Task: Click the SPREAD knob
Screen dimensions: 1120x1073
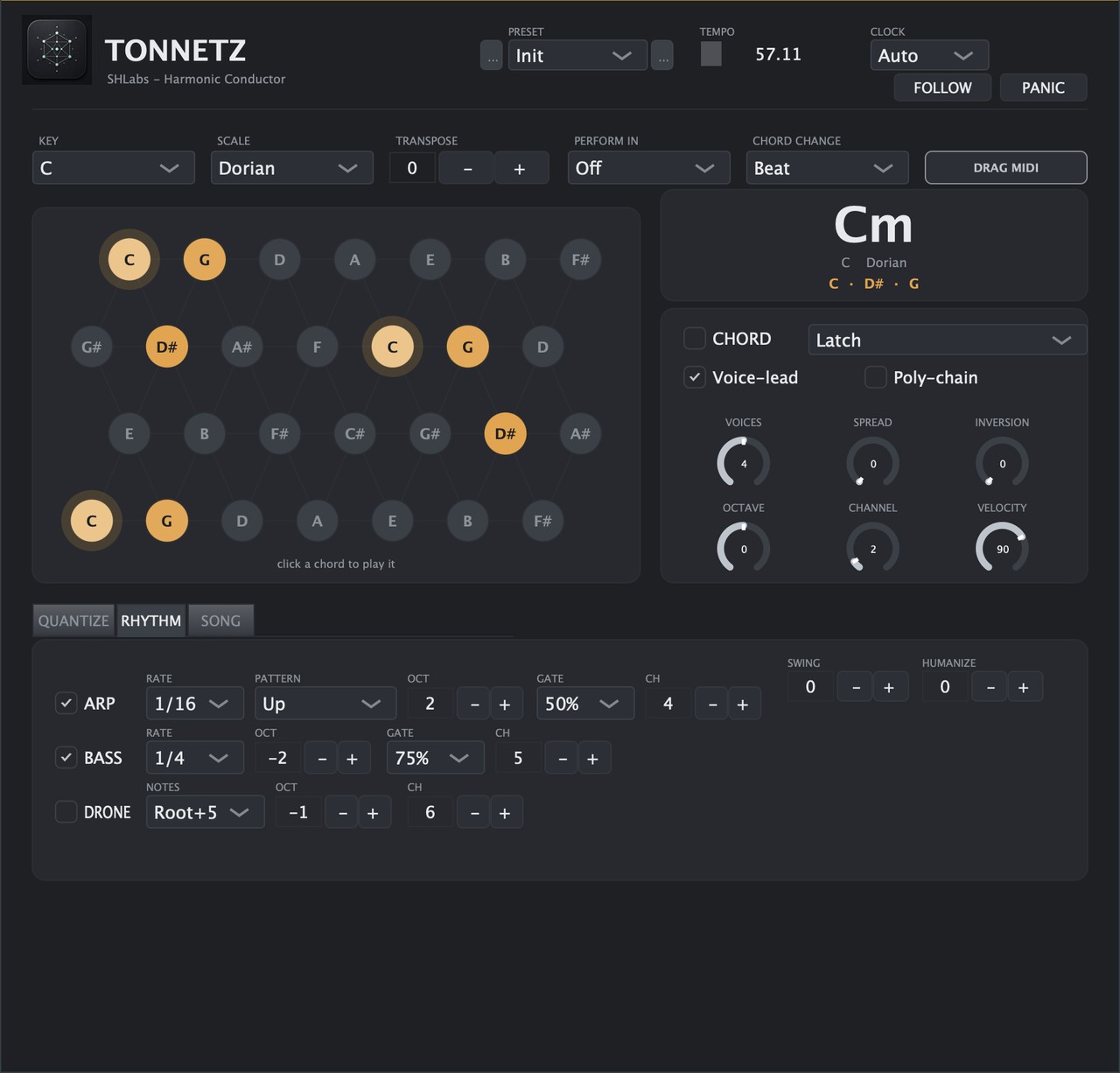Action: 872,463
